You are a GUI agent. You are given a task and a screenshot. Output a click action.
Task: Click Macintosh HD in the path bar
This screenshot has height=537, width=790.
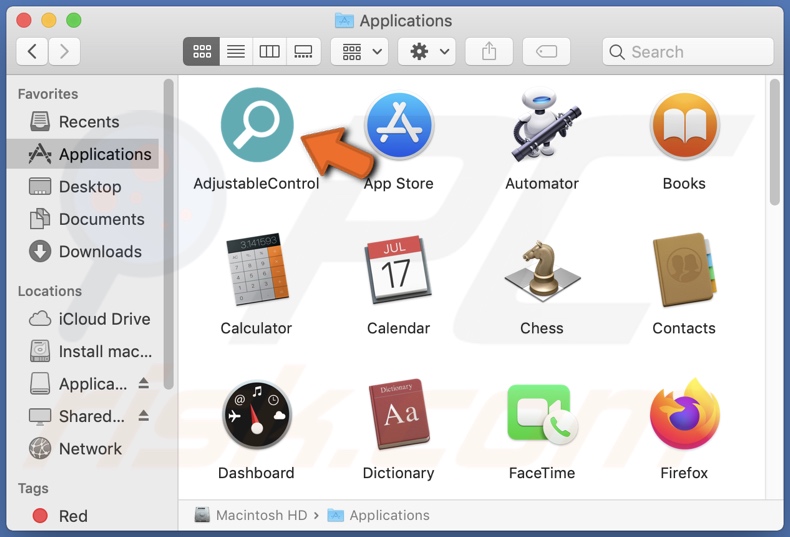point(251,515)
